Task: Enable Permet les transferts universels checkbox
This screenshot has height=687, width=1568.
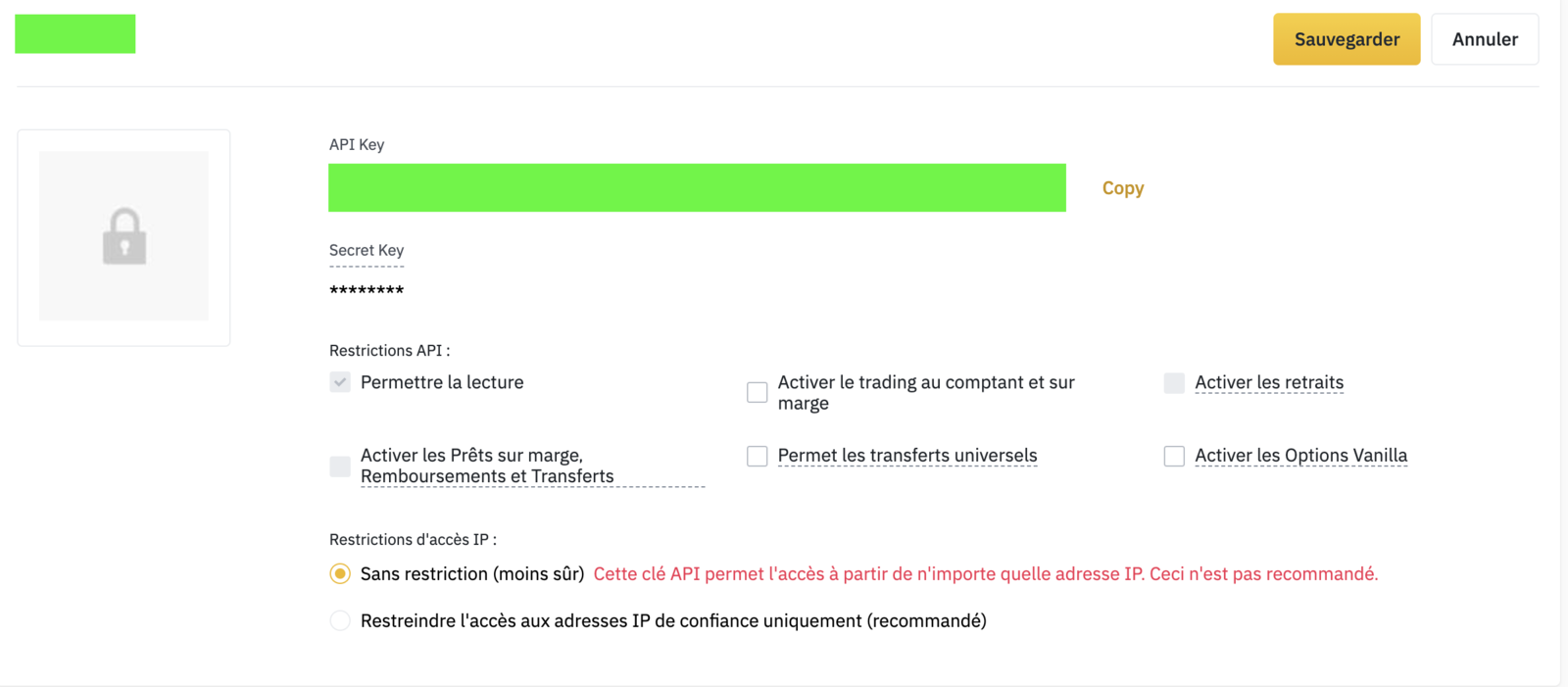Action: click(x=758, y=456)
